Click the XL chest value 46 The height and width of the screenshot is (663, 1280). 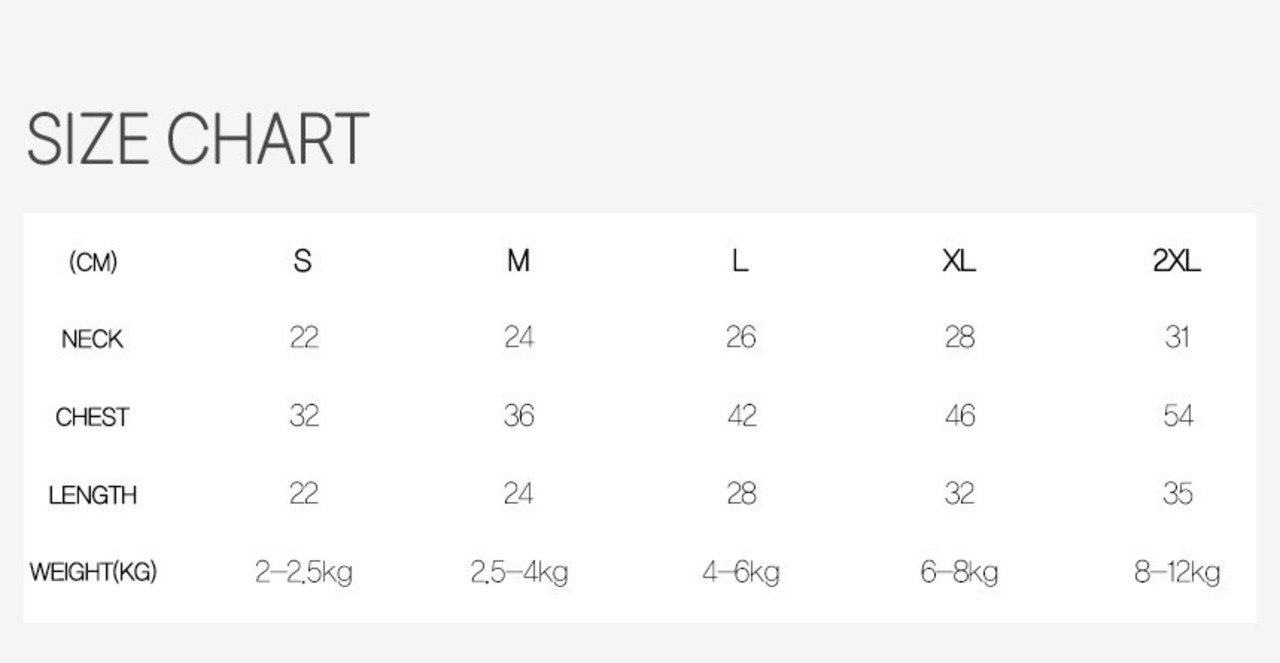coord(959,416)
